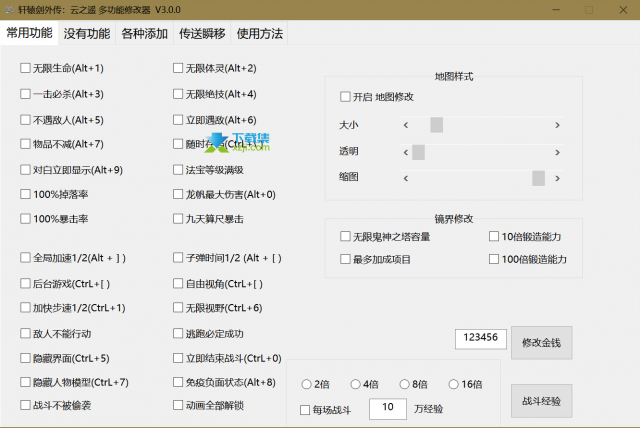
Task: Check 无限视野(CtrL+6) option
Action: 178,308
